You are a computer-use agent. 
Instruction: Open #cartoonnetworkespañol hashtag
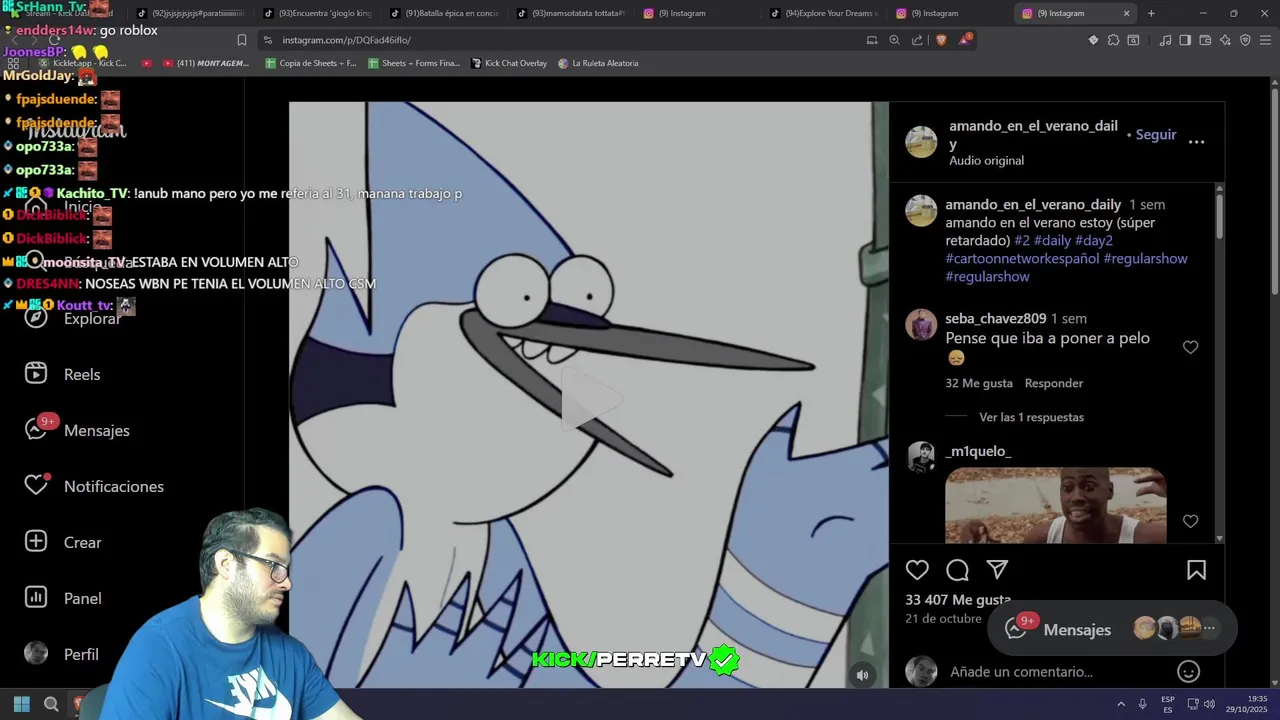[1022, 258]
